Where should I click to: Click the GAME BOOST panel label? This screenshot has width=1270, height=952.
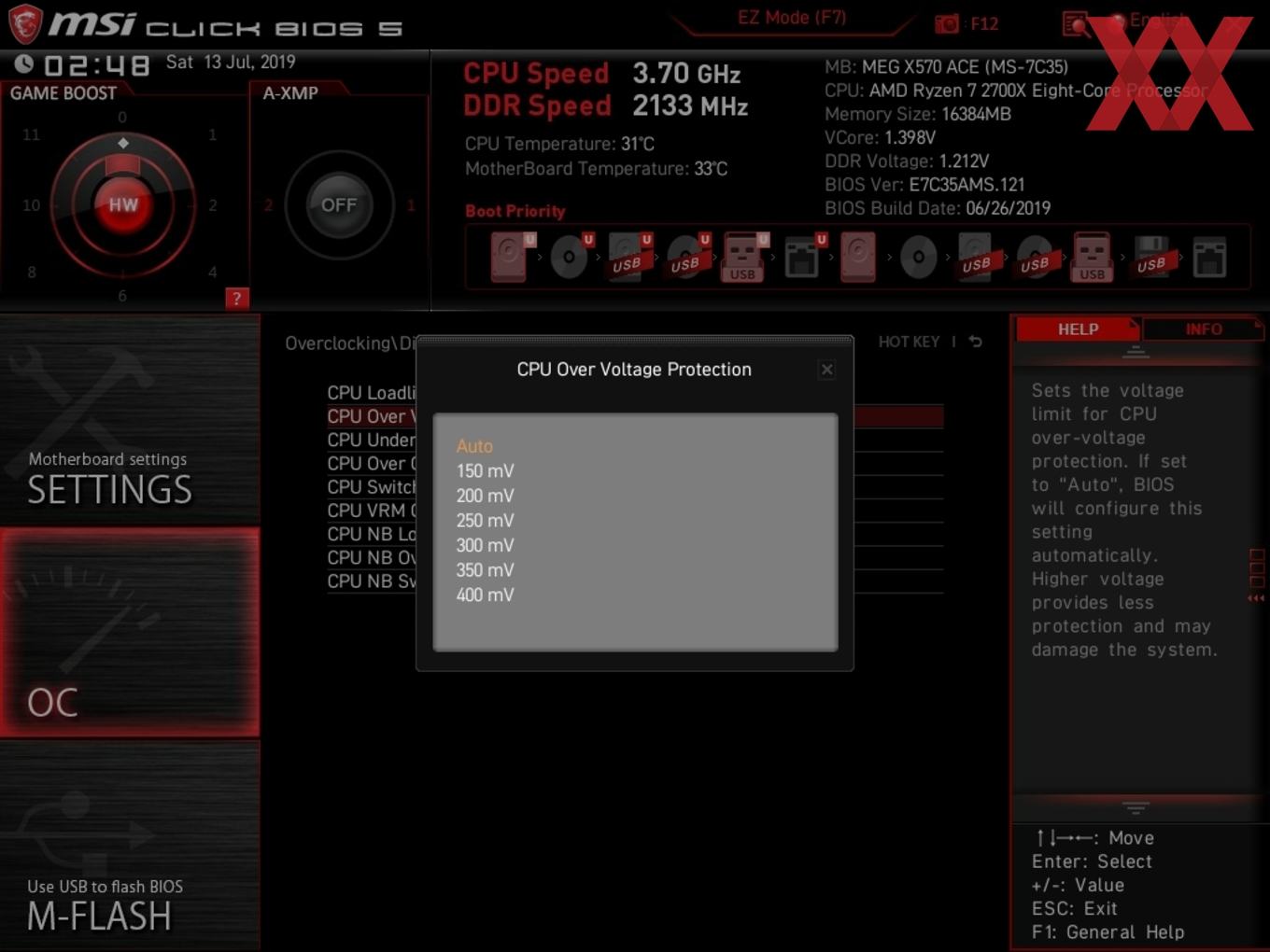[x=63, y=93]
